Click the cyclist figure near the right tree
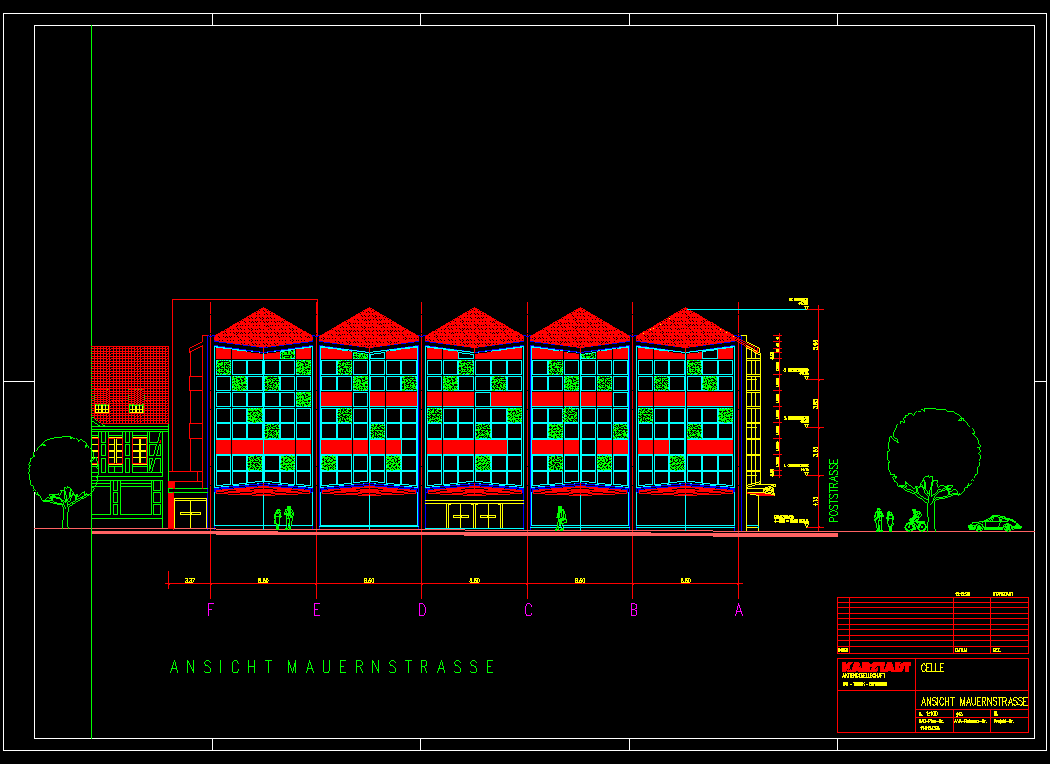 (x=914, y=521)
